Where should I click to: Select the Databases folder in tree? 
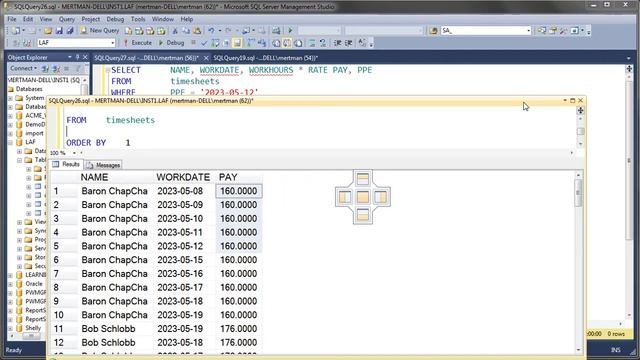tap(29, 89)
